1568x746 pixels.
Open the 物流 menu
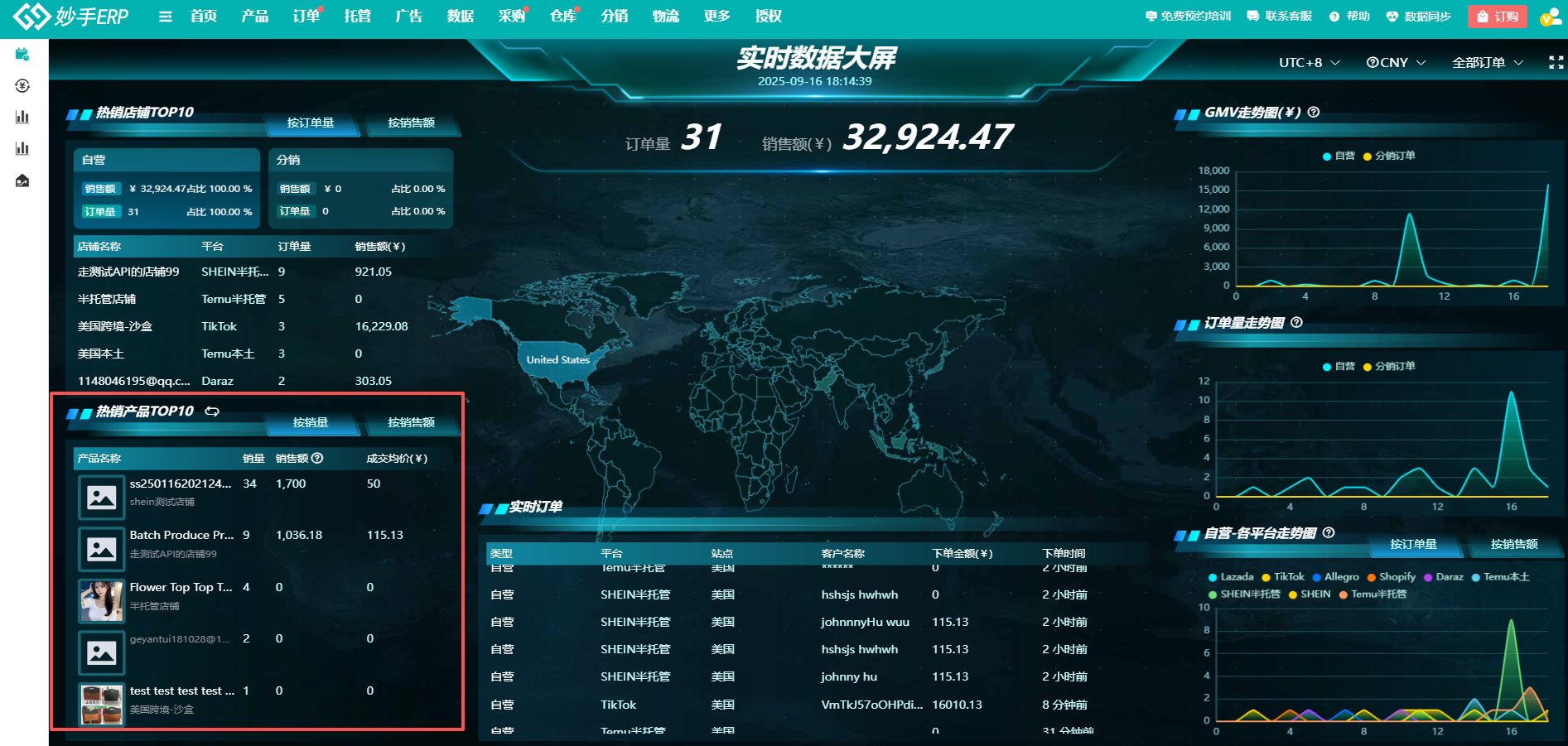click(x=666, y=17)
